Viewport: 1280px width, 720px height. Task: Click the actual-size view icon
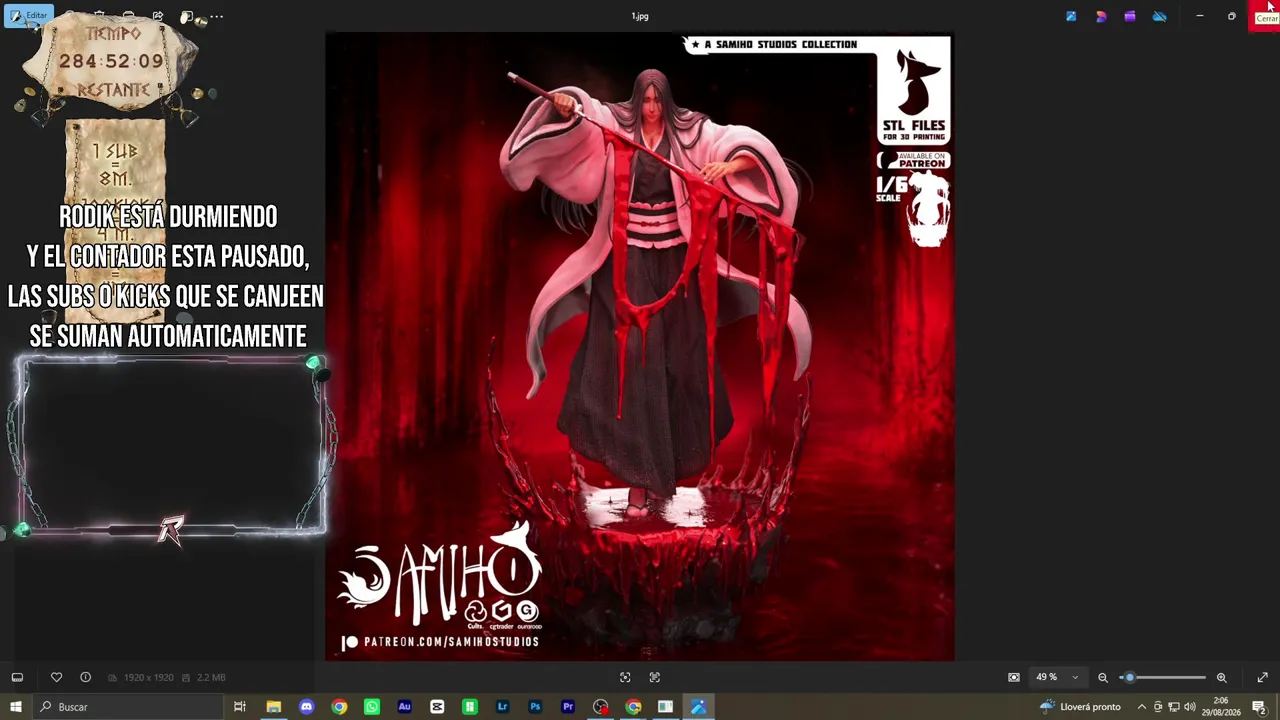coord(655,677)
